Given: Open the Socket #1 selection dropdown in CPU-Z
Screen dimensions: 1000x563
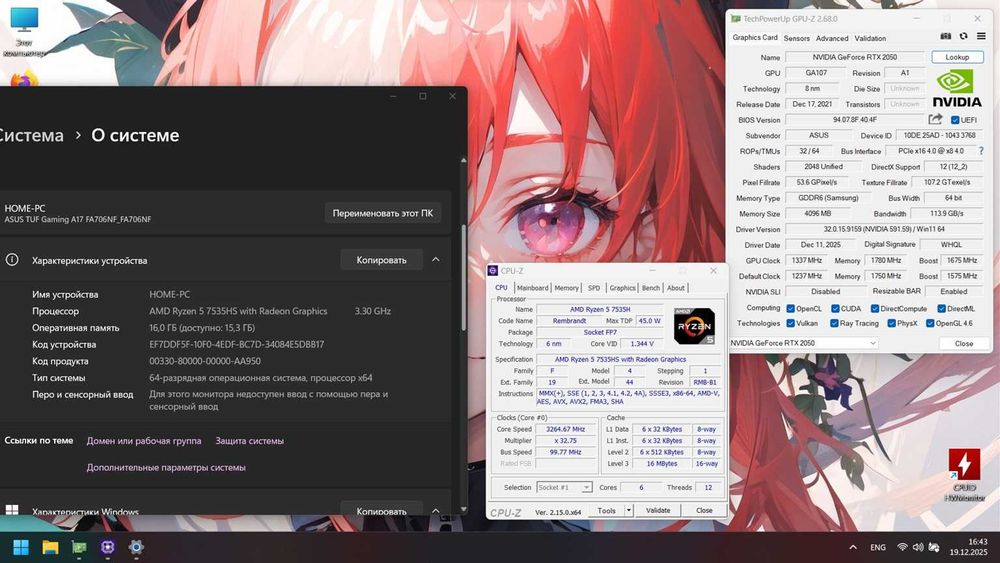Looking at the screenshot, I should (x=564, y=487).
